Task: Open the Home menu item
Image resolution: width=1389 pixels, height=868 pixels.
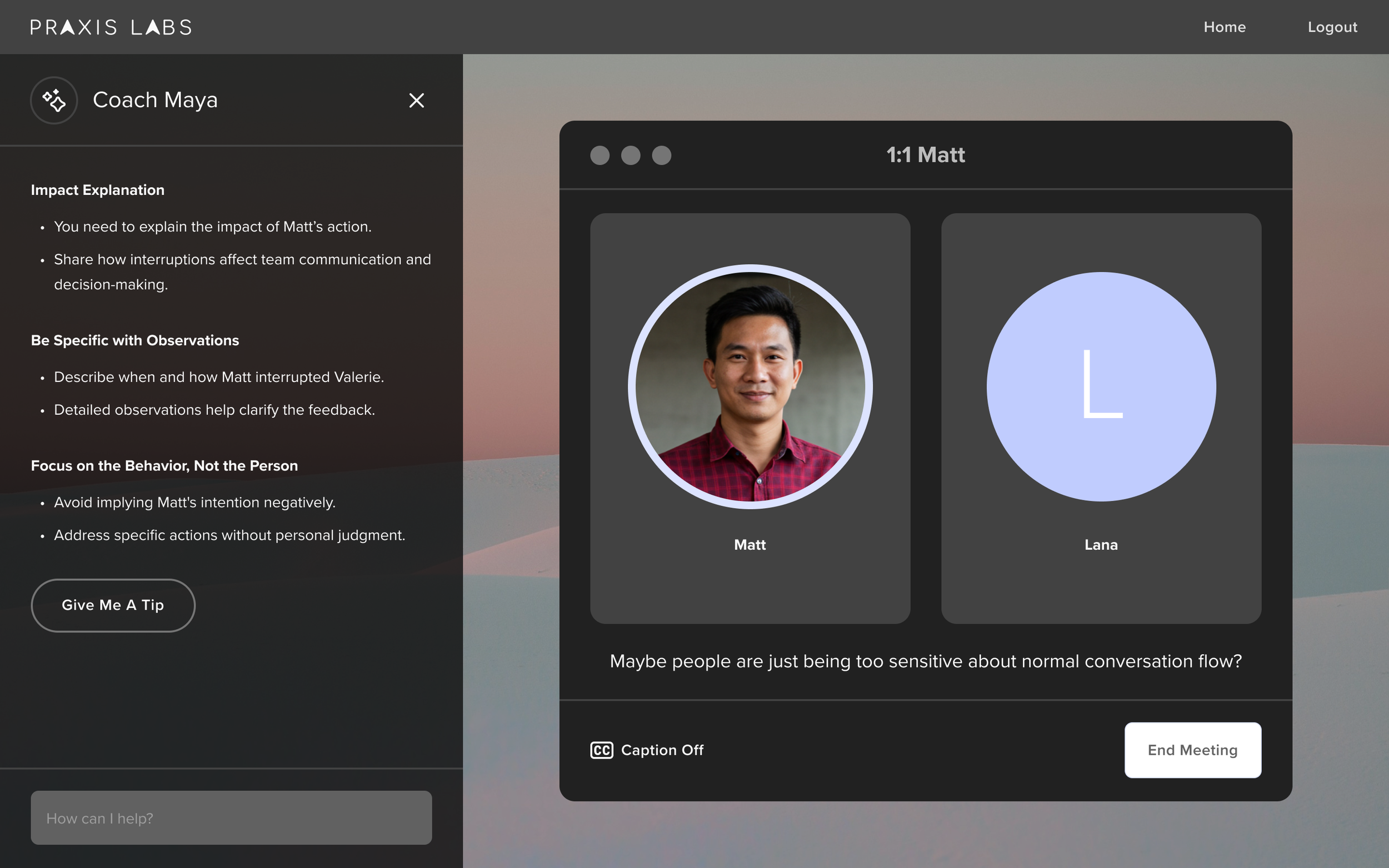Action: point(1224,27)
